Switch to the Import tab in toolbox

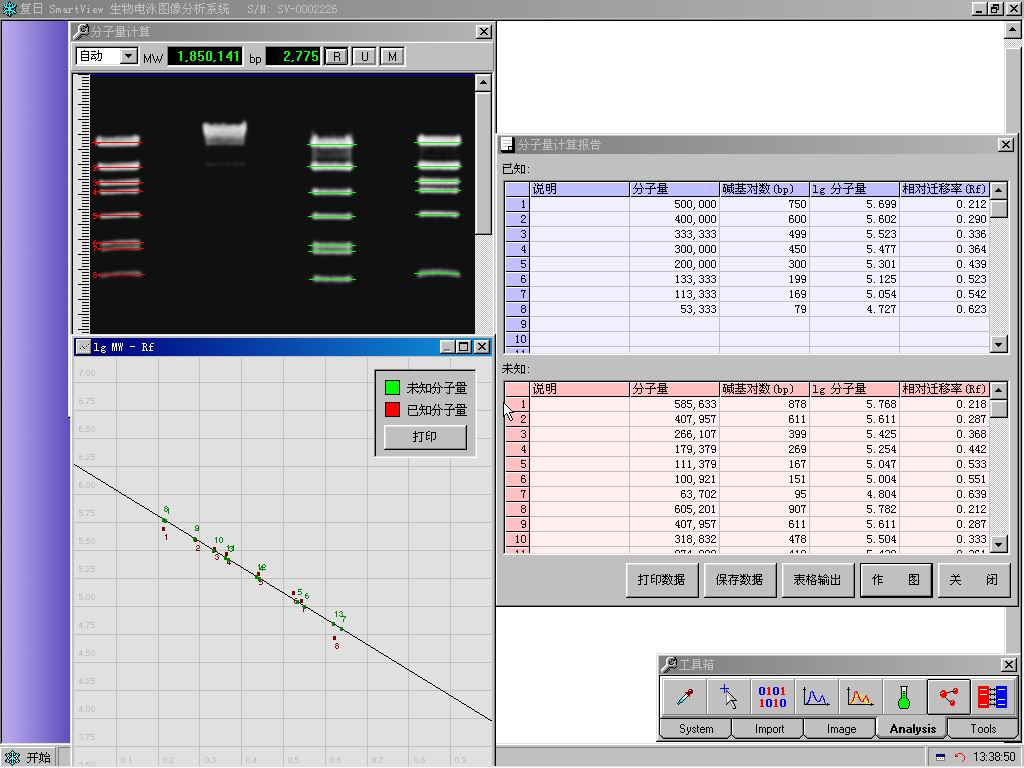[x=769, y=729]
